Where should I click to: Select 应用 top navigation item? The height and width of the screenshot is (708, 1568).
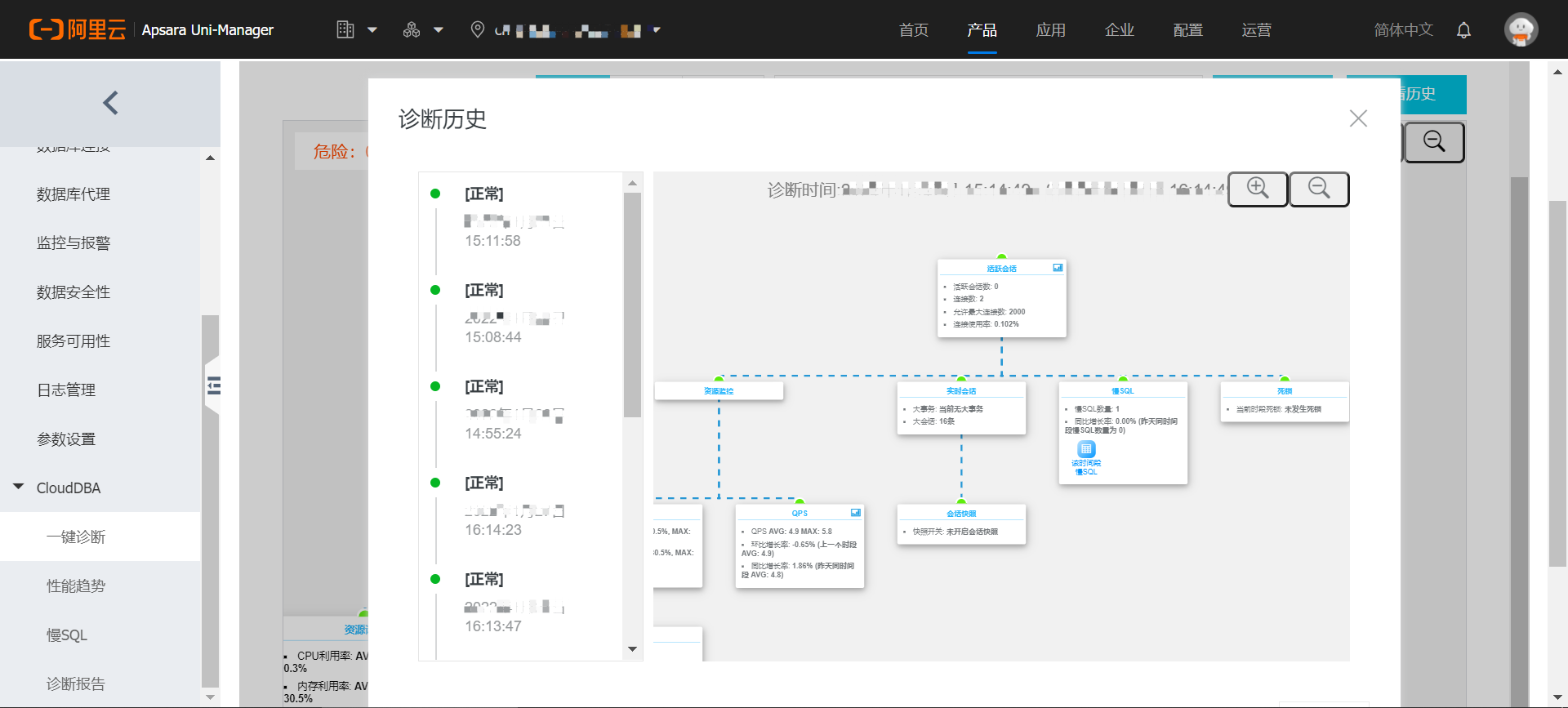(x=1051, y=30)
